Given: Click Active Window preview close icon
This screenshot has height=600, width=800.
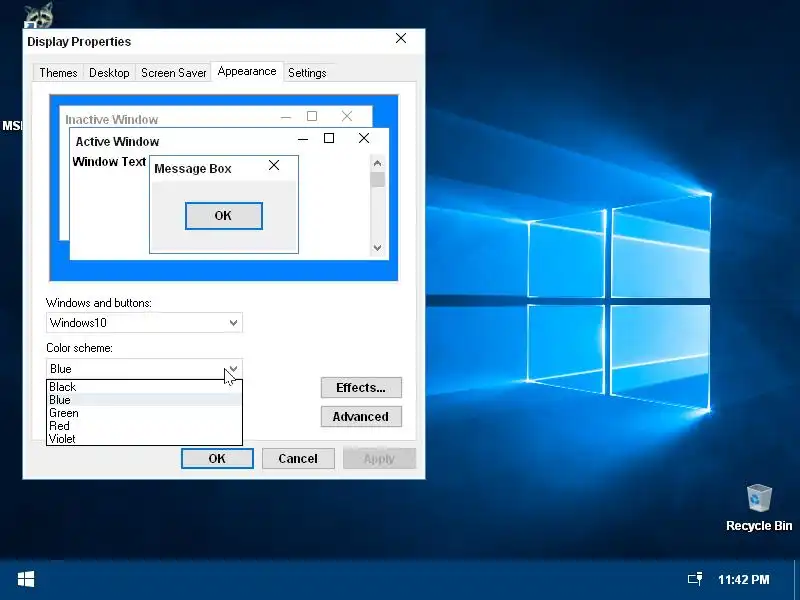Looking at the screenshot, I should (x=364, y=138).
